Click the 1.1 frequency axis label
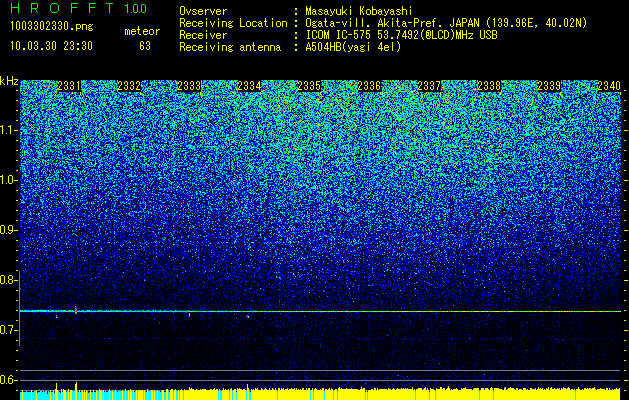Screen dimensions: 629x400 pyautogui.click(x=7, y=130)
